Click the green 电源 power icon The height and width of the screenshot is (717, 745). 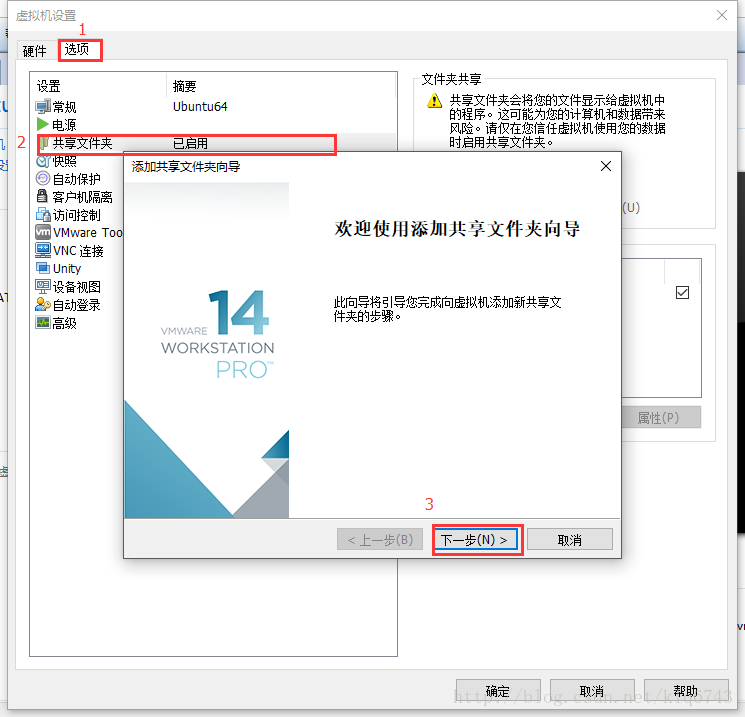43,125
